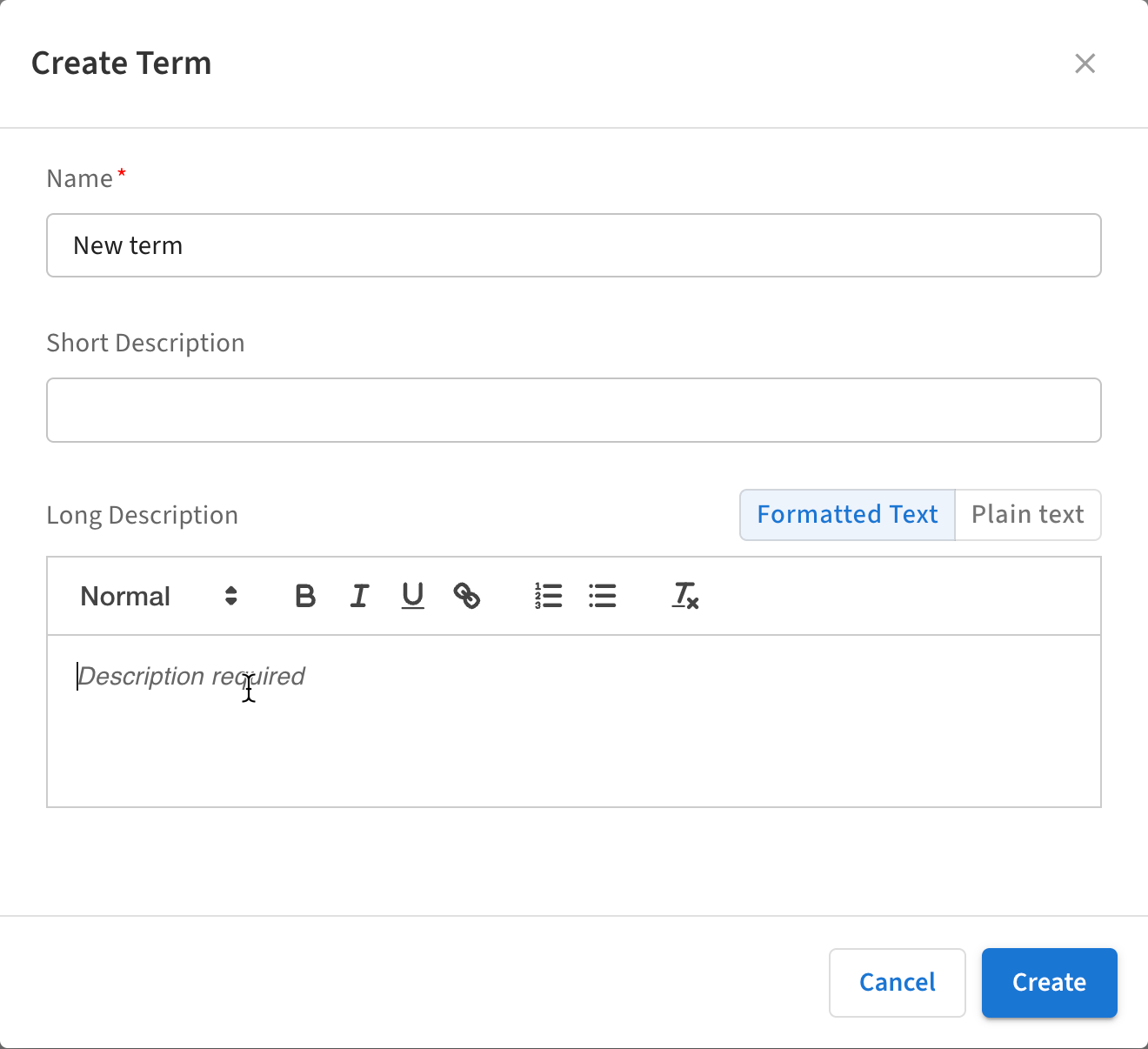
Task: Switch to Formatted Text mode
Action: coord(847,515)
